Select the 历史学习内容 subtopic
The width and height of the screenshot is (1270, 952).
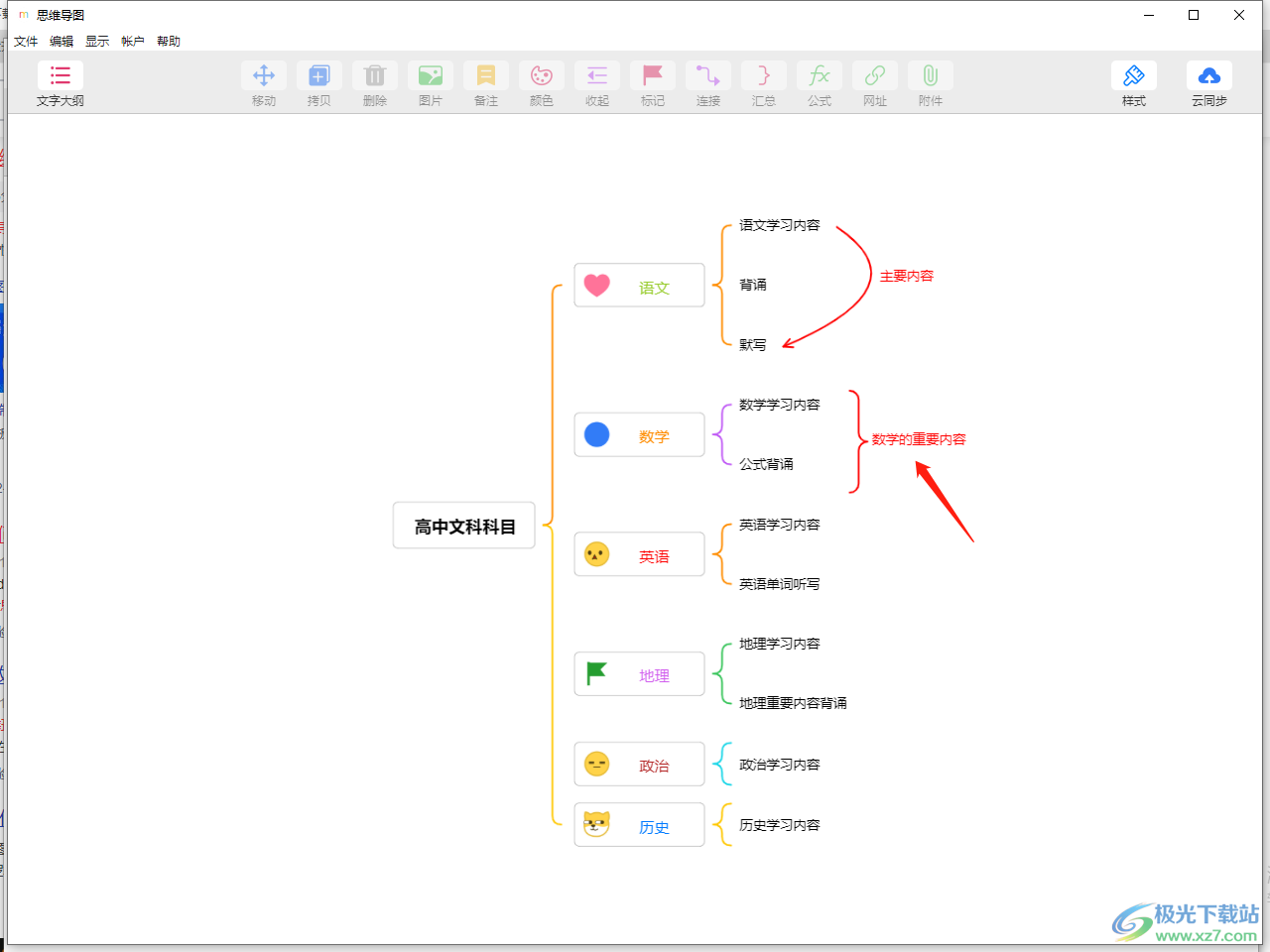[780, 825]
